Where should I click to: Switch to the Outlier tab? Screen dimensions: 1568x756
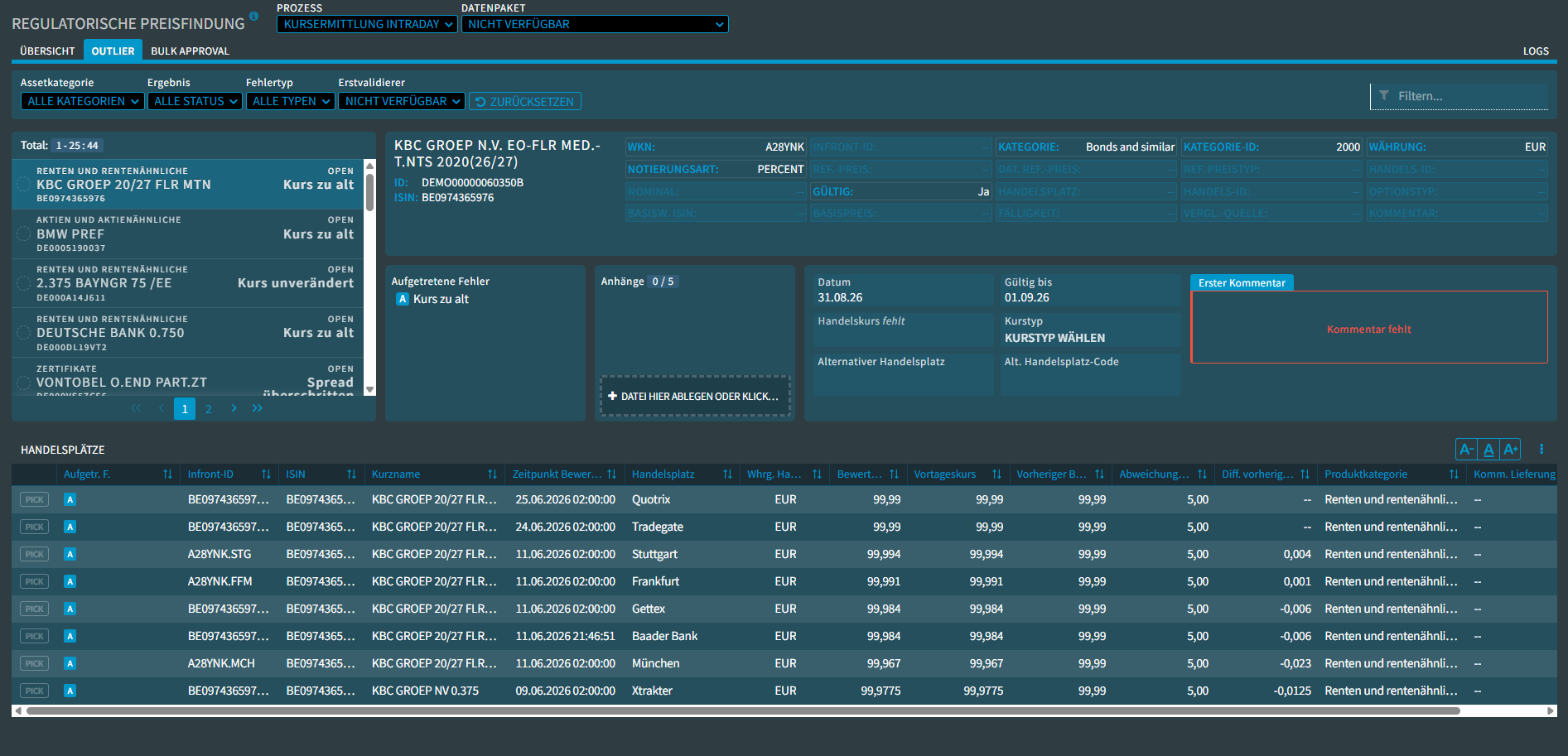[113, 51]
